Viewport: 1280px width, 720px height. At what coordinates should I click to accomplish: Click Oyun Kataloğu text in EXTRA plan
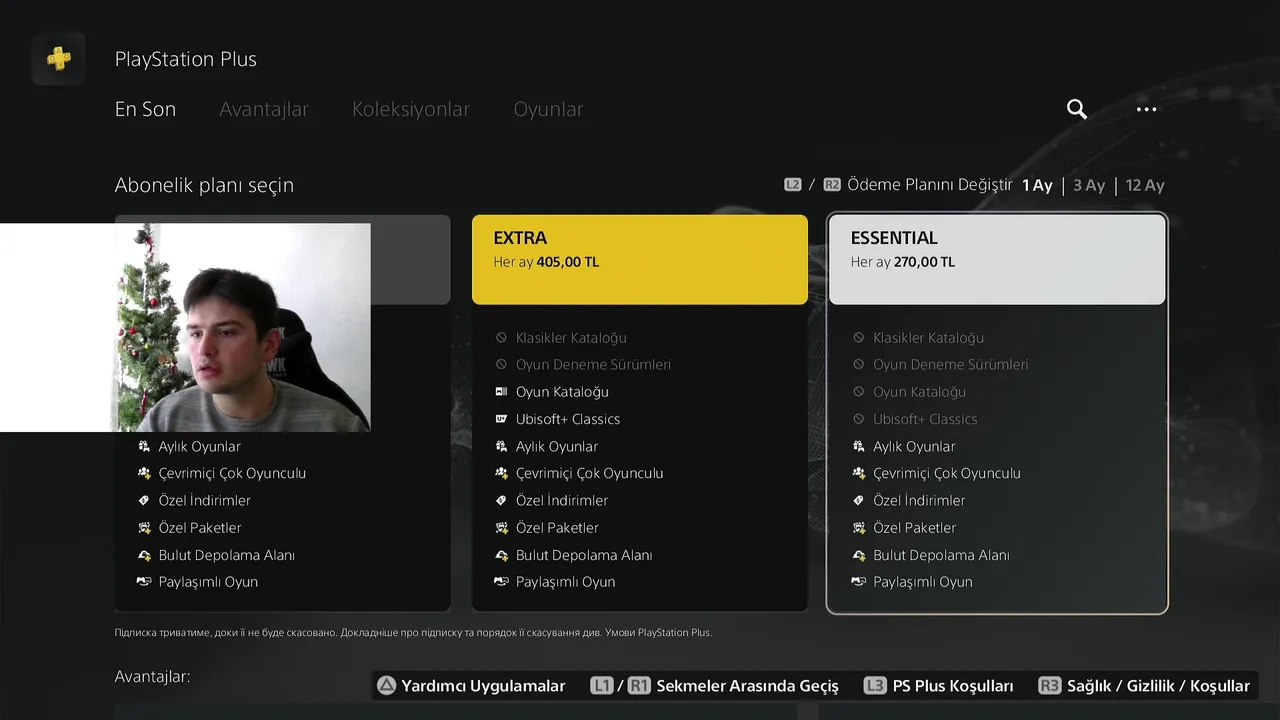562,392
